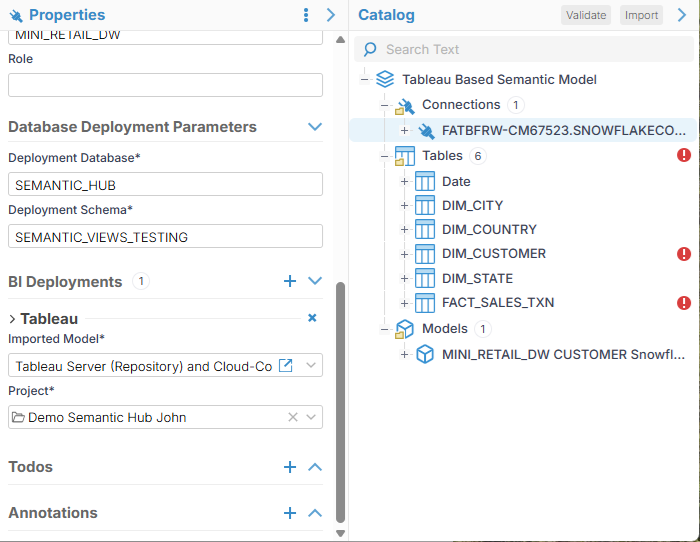Click the error icon beside FACT_SALES_TXN
This screenshot has height=542, width=700.
(684, 303)
